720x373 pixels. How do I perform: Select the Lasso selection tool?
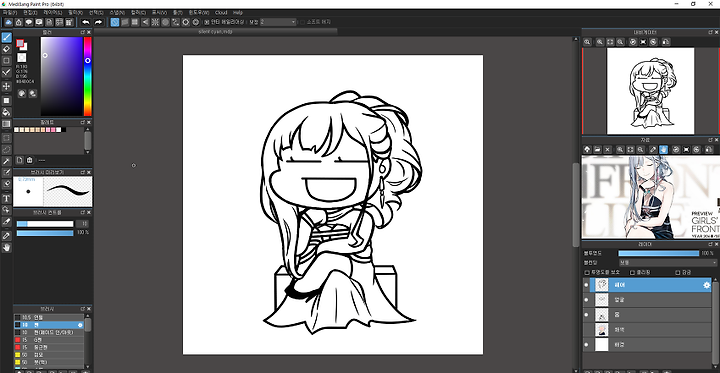[x=6, y=149]
